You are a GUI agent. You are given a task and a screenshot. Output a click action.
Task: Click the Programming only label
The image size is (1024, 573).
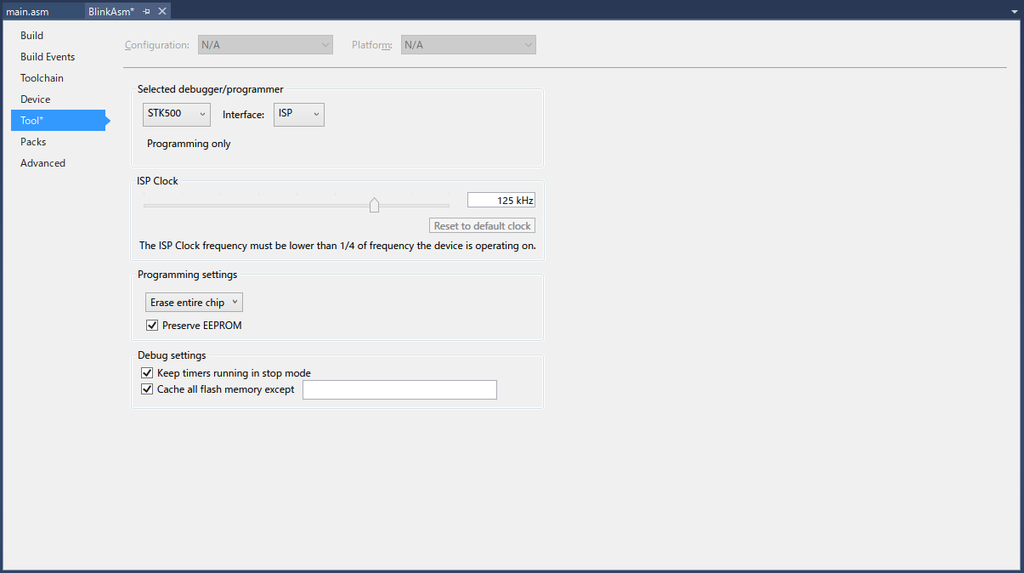[x=189, y=144]
